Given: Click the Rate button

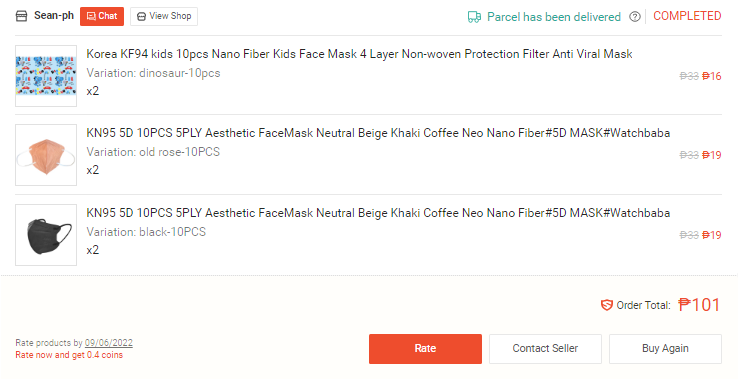Looking at the screenshot, I should tap(425, 349).
